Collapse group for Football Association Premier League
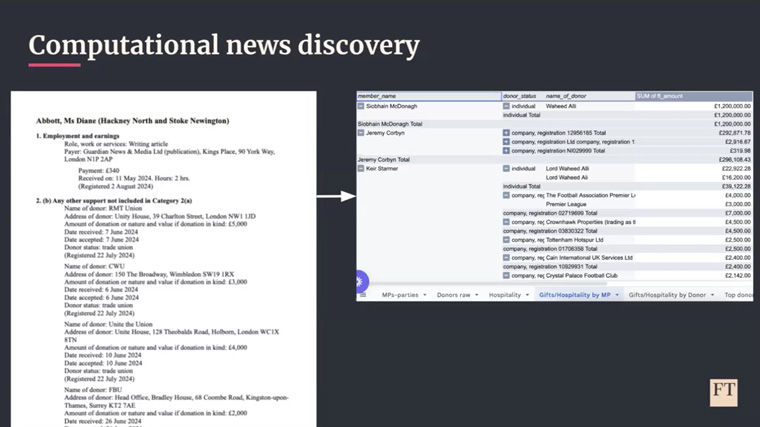Viewport: 760px width, 427px height. pyautogui.click(x=506, y=195)
